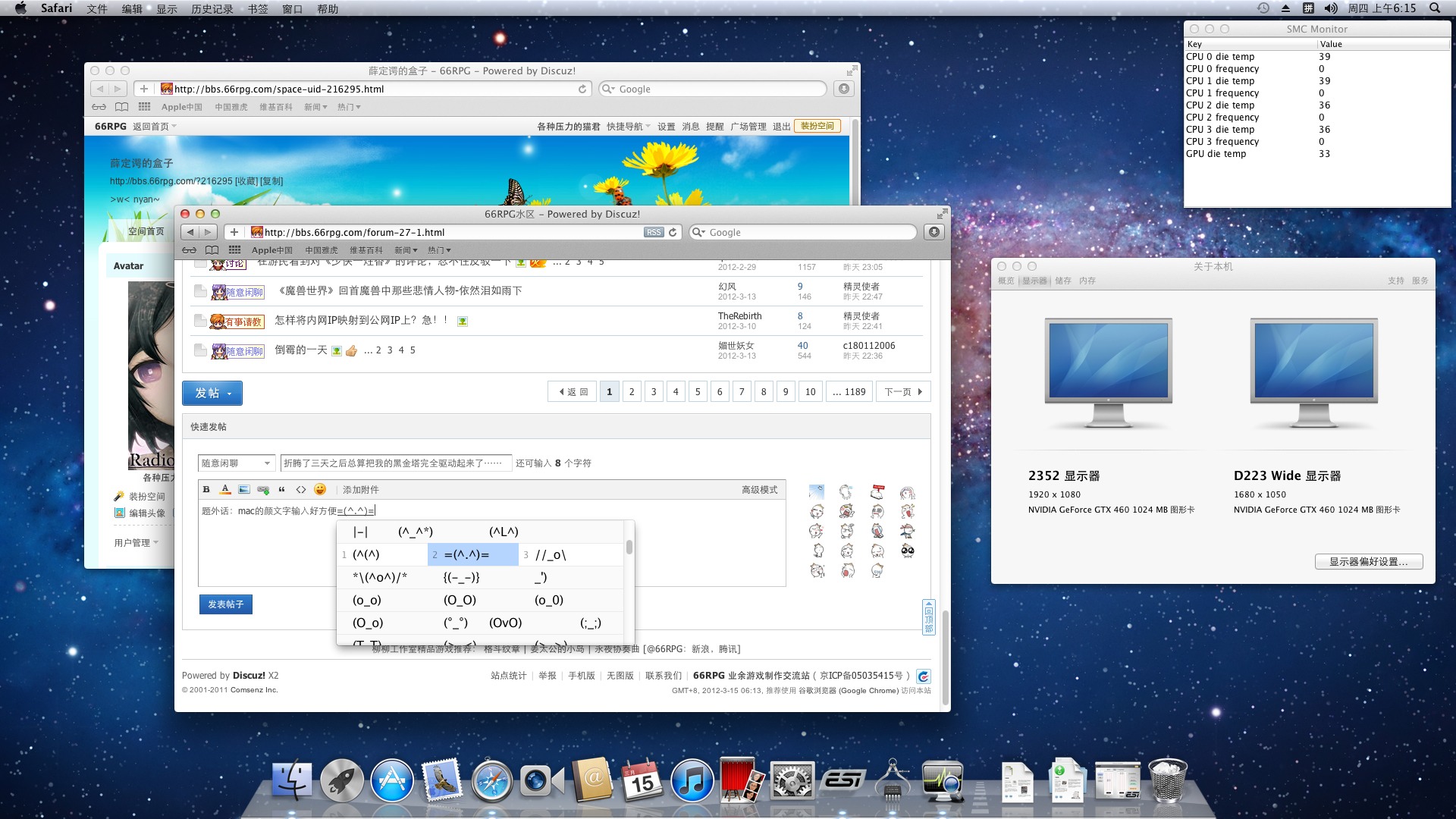The image size is (1456, 819).
Task: Click the volume icon in menu bar
Action: [x=1331, y=8]
